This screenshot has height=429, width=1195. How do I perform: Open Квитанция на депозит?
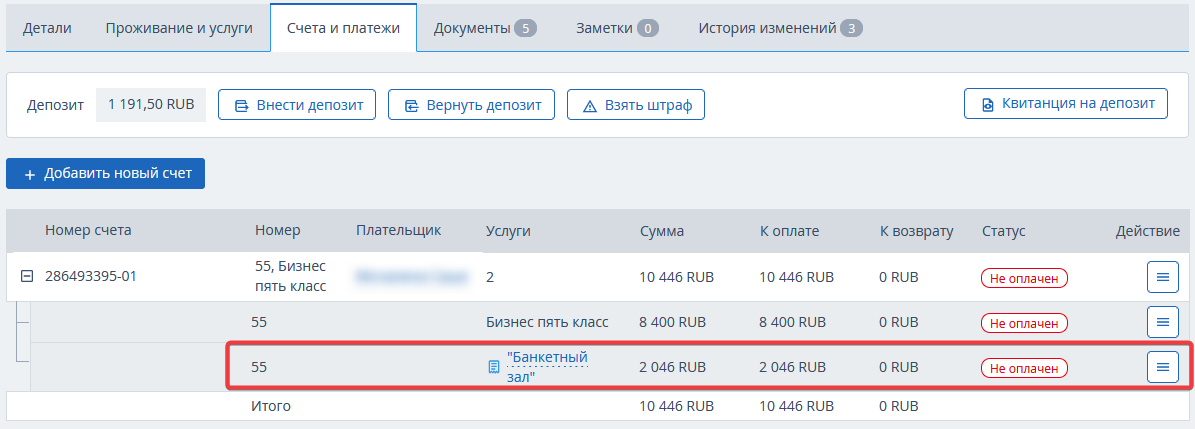tap(1065, 104)
